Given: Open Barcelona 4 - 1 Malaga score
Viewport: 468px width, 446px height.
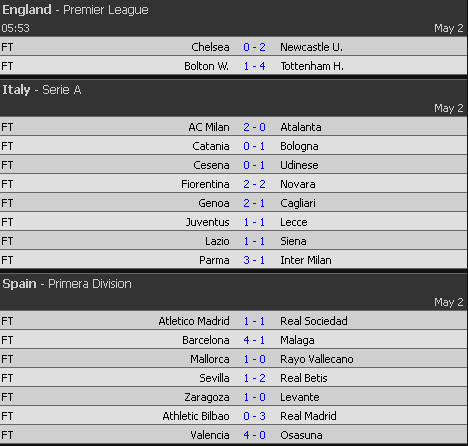Looking at the screenshot, I should click(x=254, y=340).
